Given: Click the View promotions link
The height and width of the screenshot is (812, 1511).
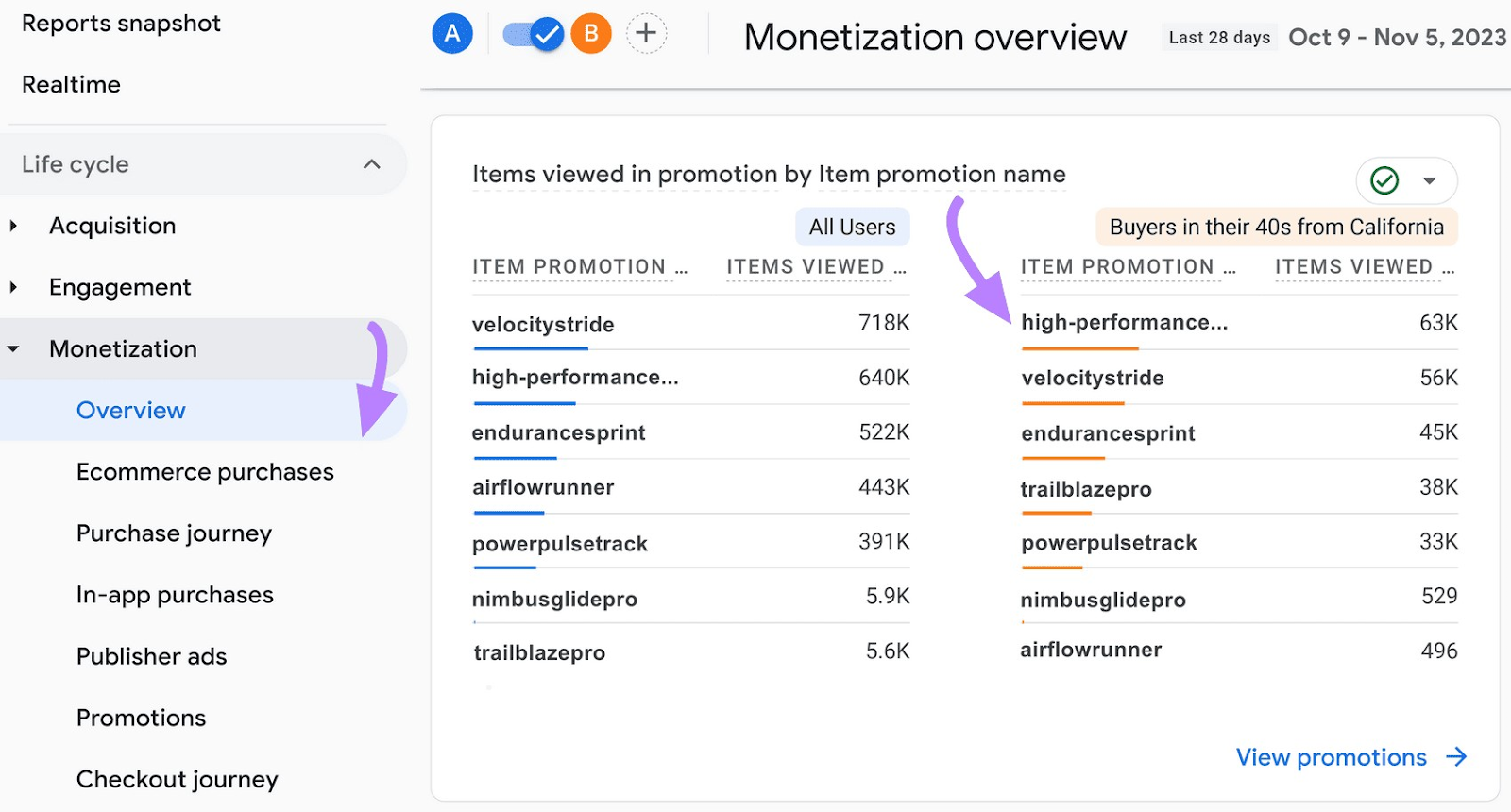Looking at the screenshot, I should (1331, 756).
